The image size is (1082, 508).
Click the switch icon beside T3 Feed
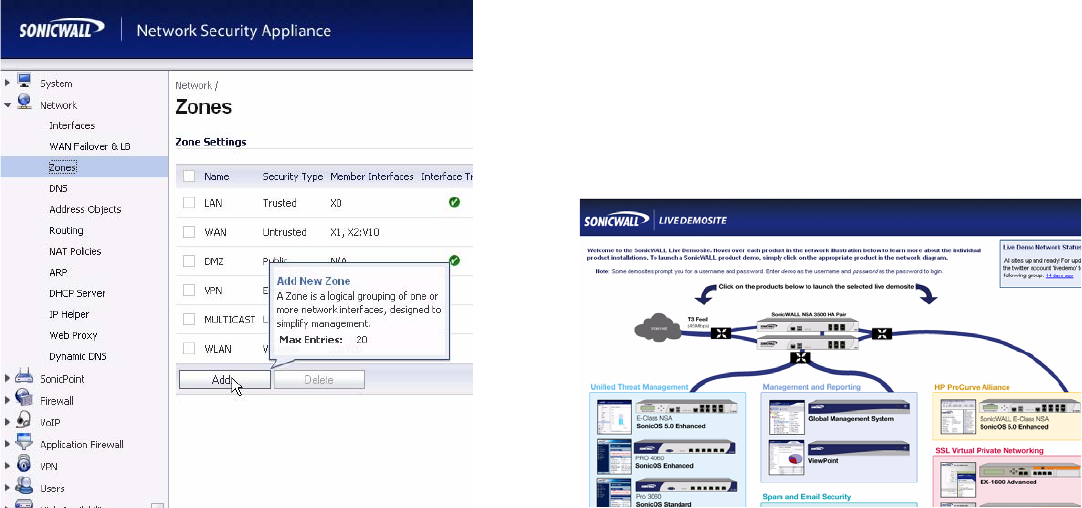[721, 333]
